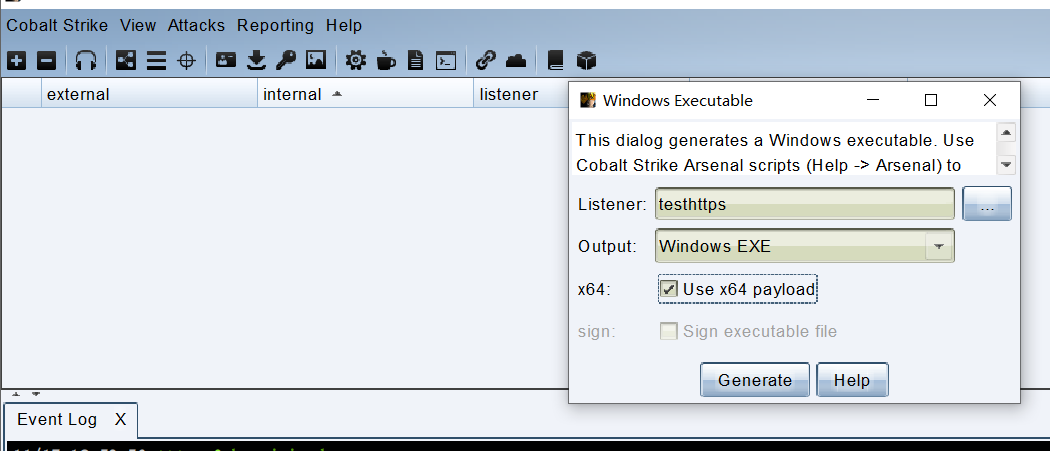
Task: Close the Event Log tab X
Action: pyautogui.click(x=120, y=420)
